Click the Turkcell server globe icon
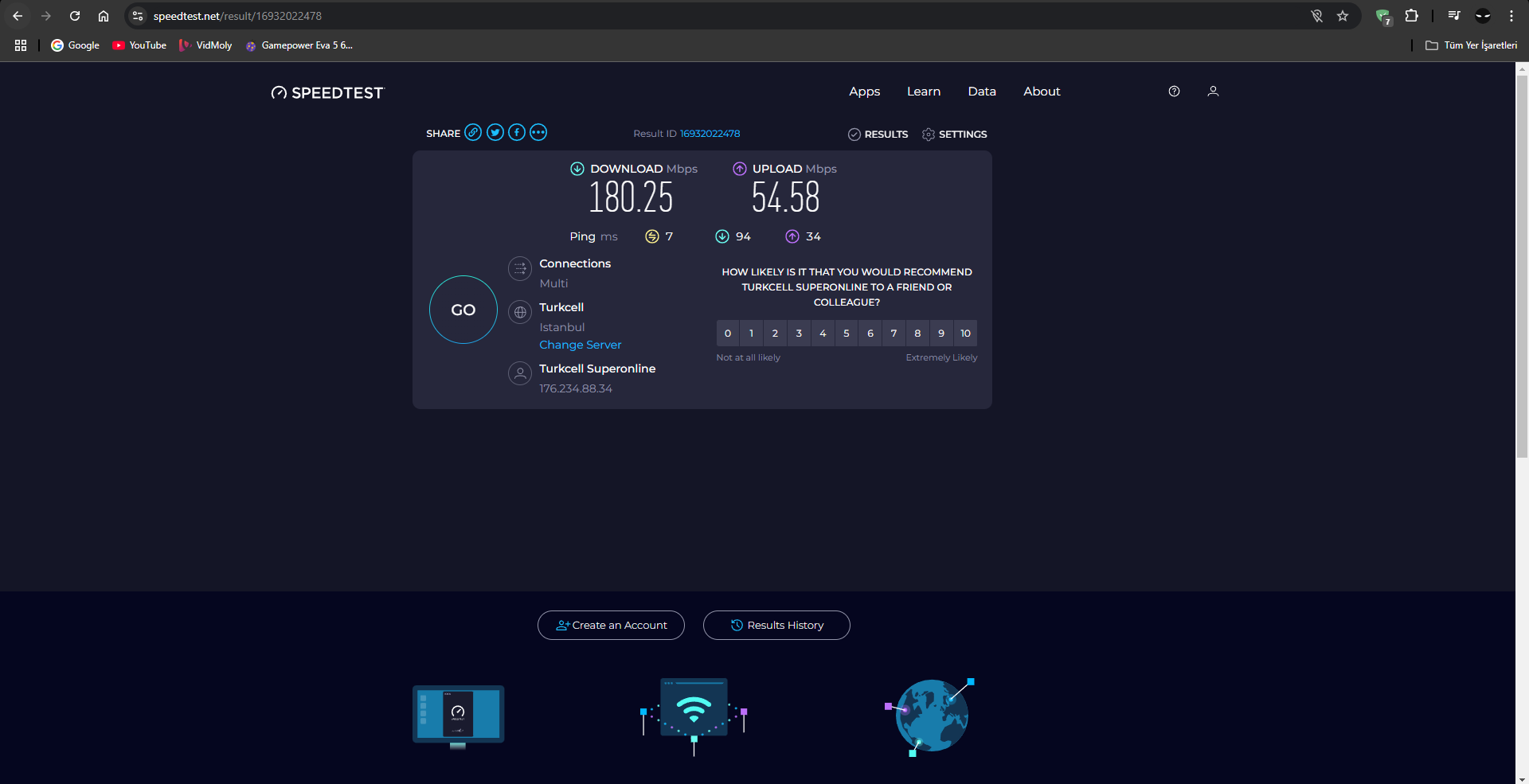 click(520, 313)
